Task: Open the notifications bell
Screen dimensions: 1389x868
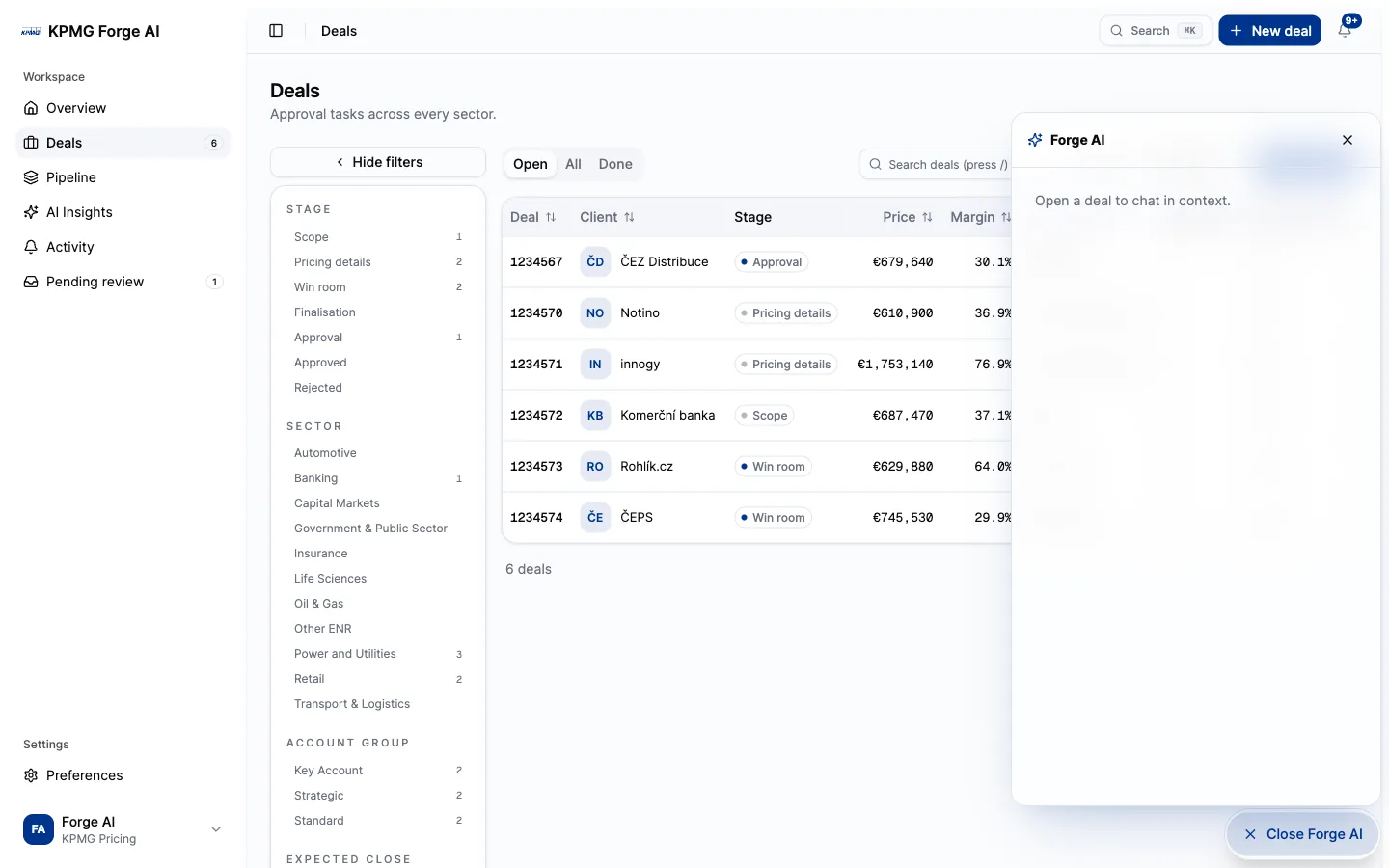Action: click(1345, 31)
